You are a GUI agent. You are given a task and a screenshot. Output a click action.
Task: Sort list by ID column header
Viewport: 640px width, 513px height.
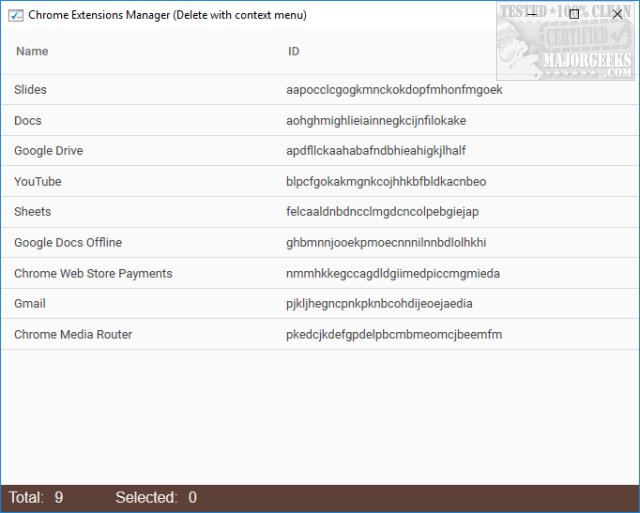point(294,51)
